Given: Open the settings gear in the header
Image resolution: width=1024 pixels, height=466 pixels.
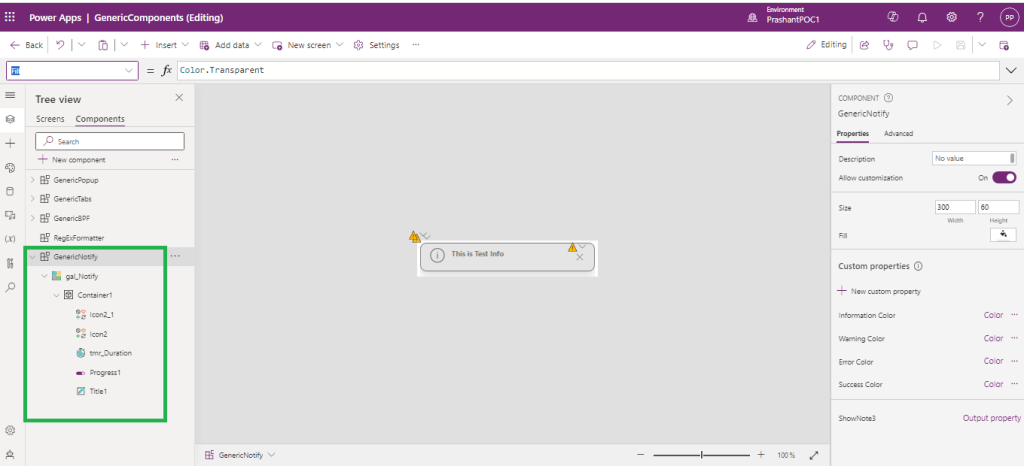Looking at the screenshot, I should click(x=951, y=17).
